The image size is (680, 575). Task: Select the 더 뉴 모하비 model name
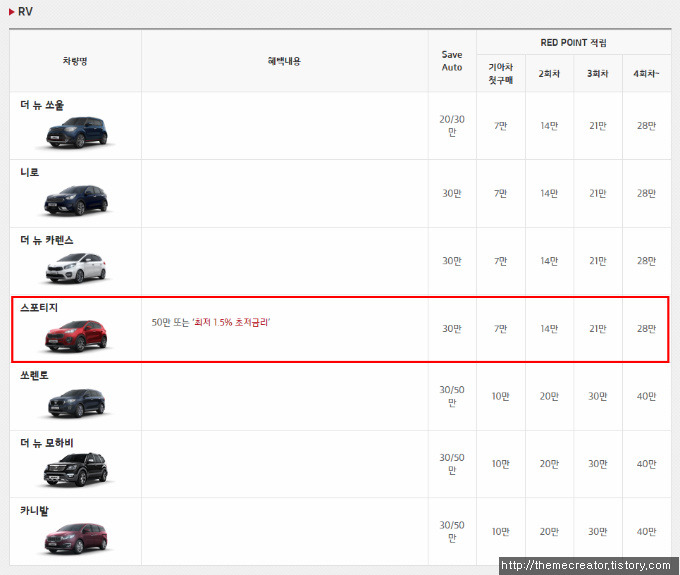pyautogui.click(x=47, y=443)
